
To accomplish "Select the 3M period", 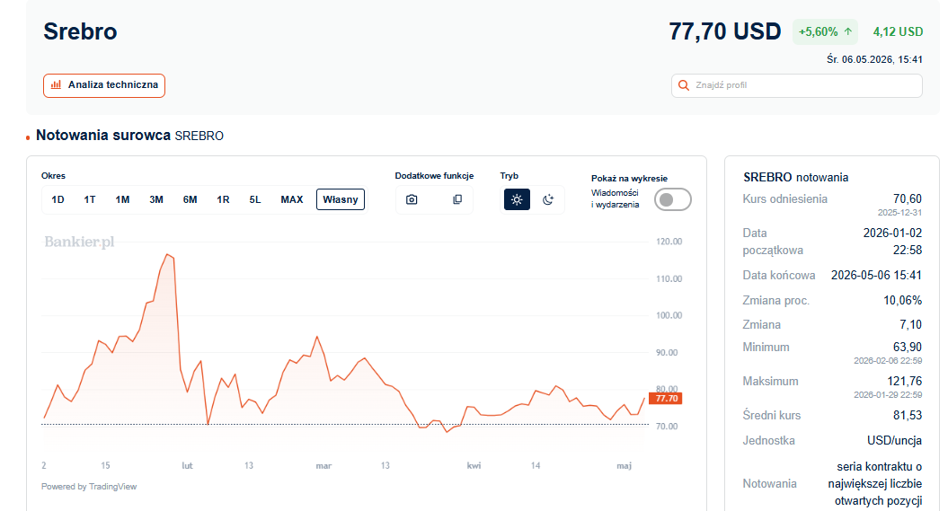I will (157, 200).
